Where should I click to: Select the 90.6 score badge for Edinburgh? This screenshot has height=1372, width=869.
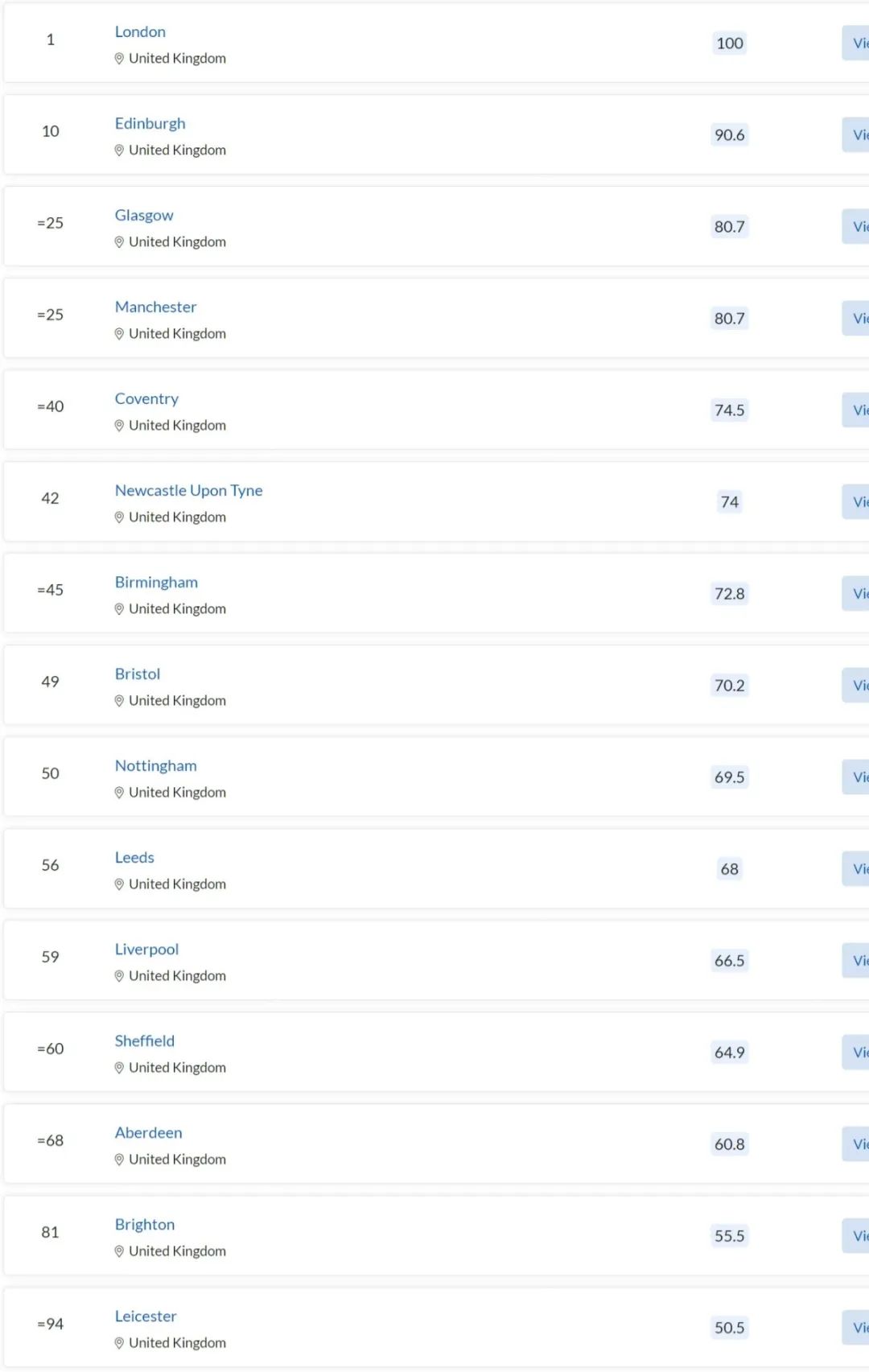pyautogui.click(x=730, y=135)
